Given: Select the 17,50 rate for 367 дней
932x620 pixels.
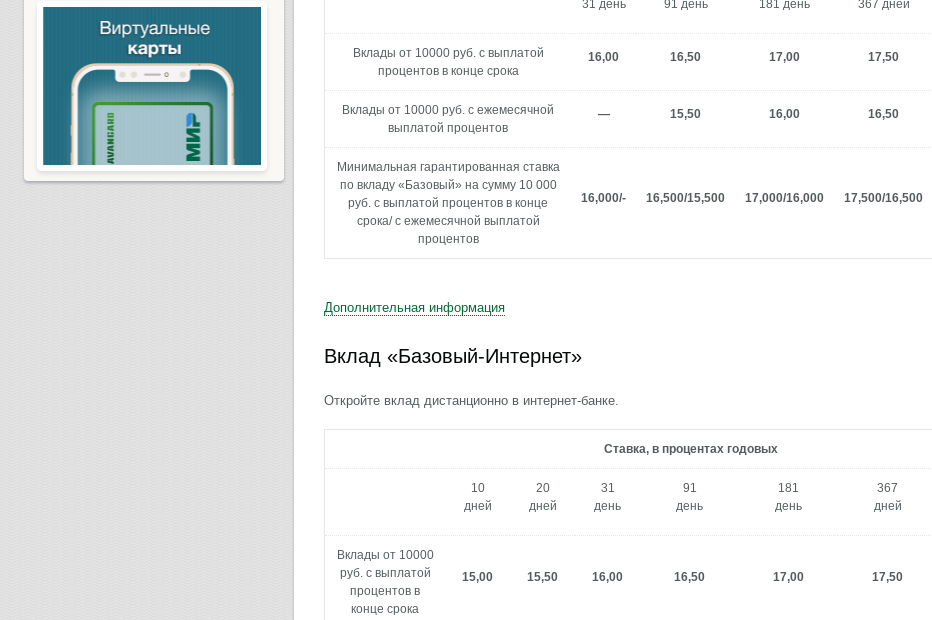Looking at the screenshot, I should pyautogui.click(x=883, y=57).
